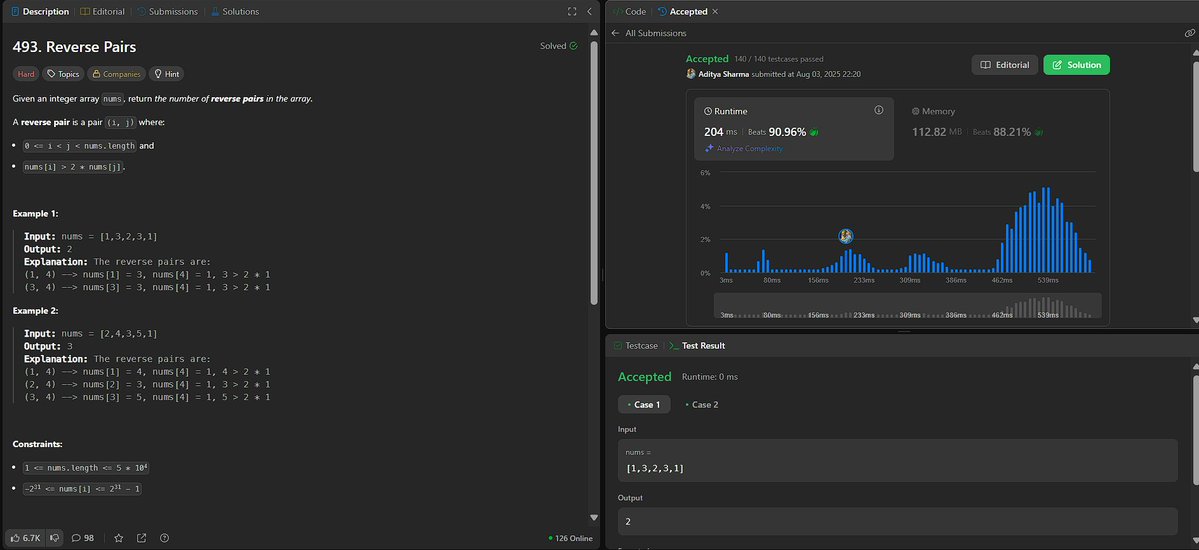Select Case 2 test result

pyautogui.click(x=701, y=405)
